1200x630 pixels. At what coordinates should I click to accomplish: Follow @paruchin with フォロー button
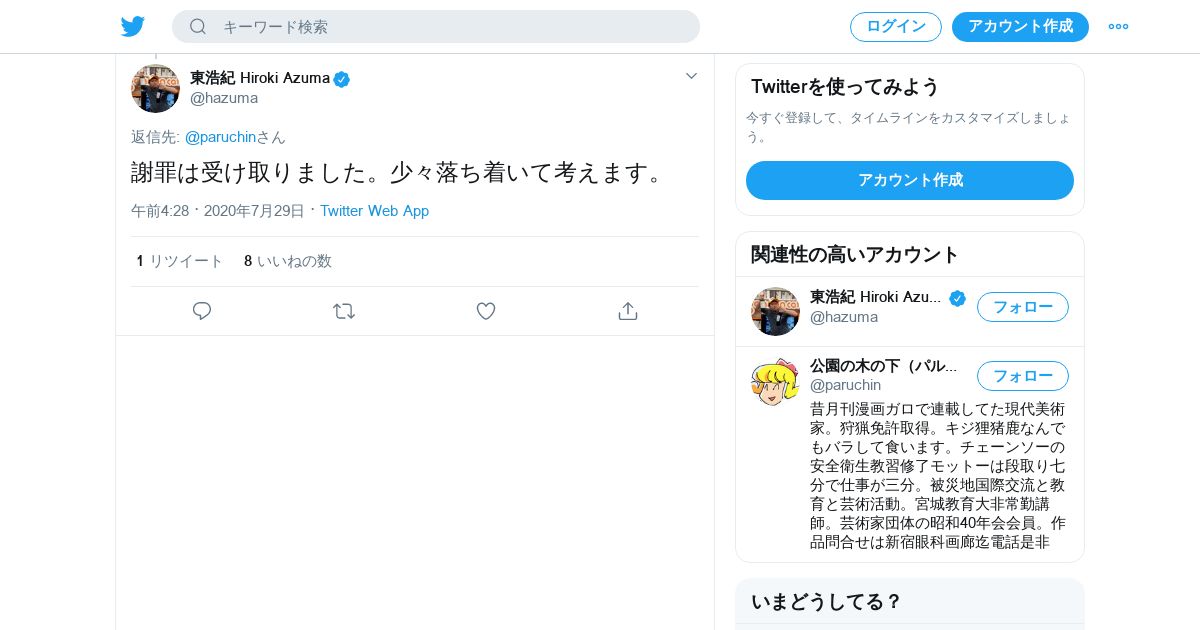tap(1022, 376)
